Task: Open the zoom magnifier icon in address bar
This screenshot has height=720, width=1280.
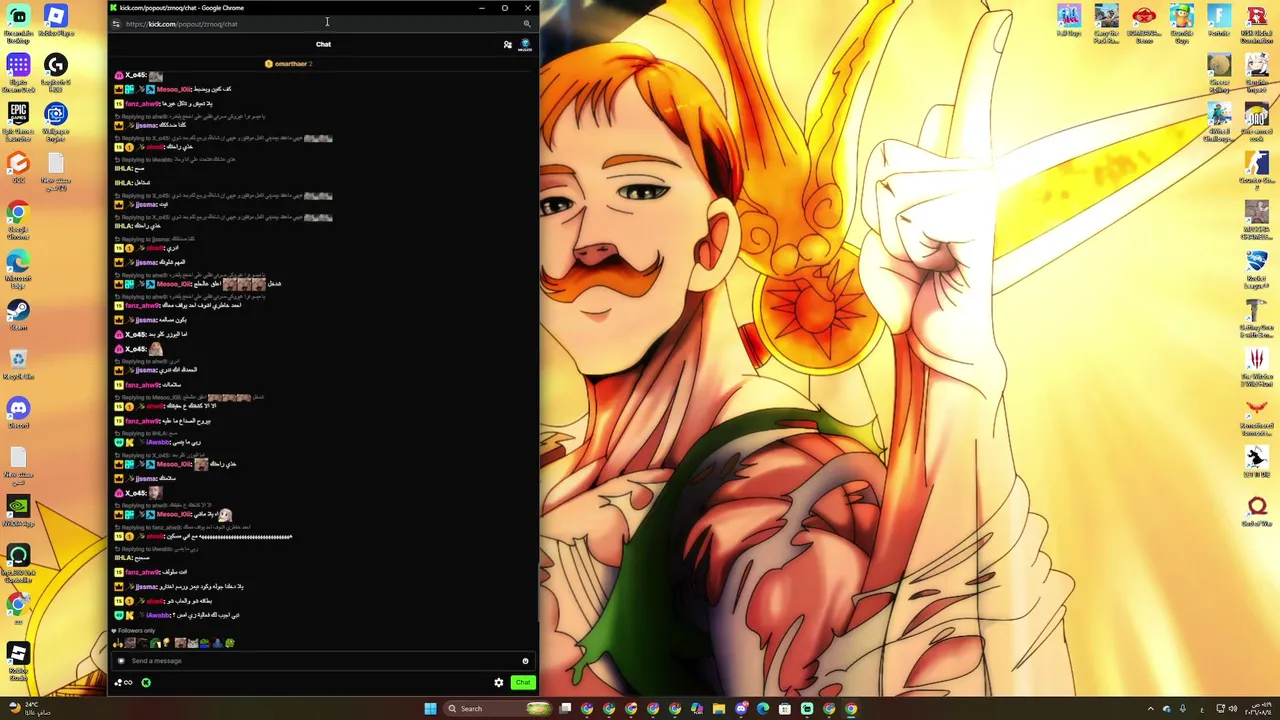Action: (527, 24)
